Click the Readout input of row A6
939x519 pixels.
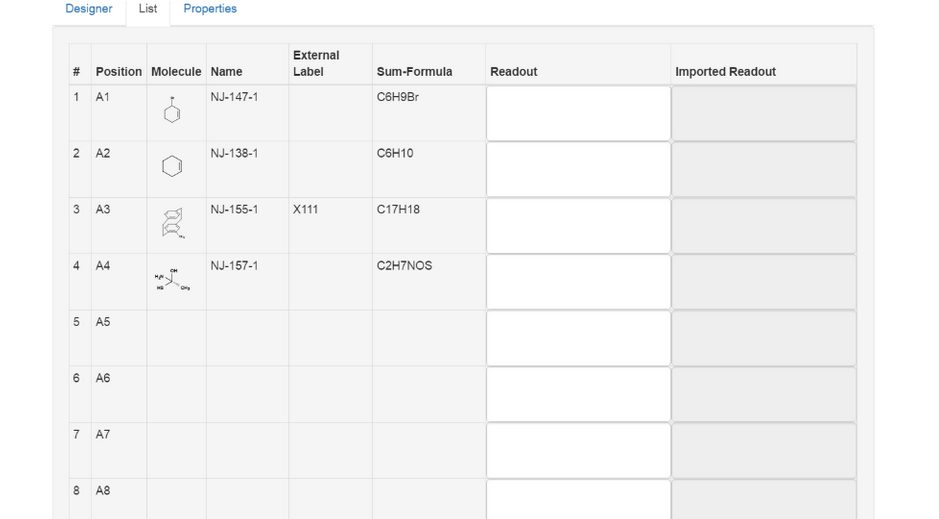[x=578, y=394]
